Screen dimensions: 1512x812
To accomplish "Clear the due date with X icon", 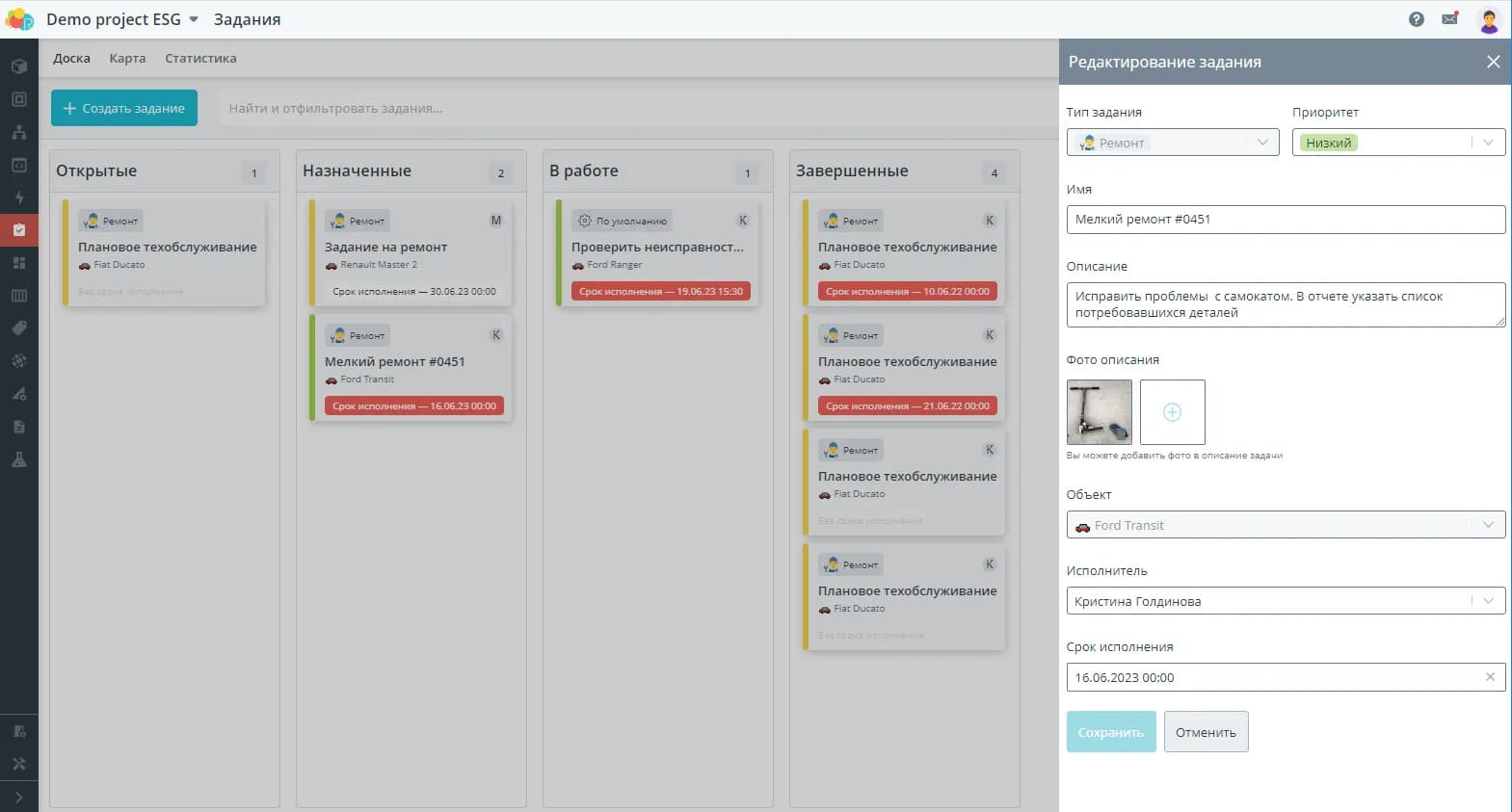I will coord(1490,677).
